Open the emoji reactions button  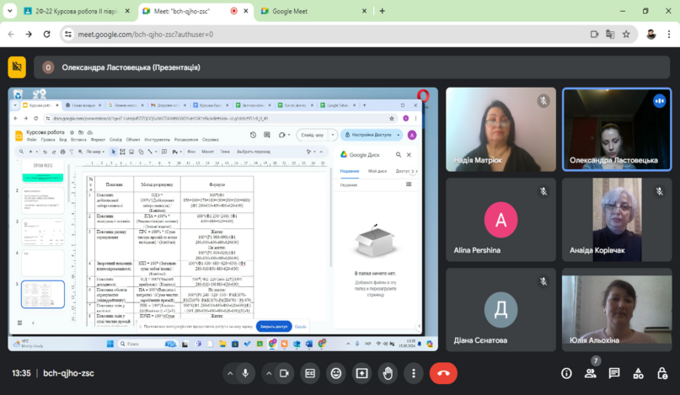pyautogui.click(x=336, y=373)
